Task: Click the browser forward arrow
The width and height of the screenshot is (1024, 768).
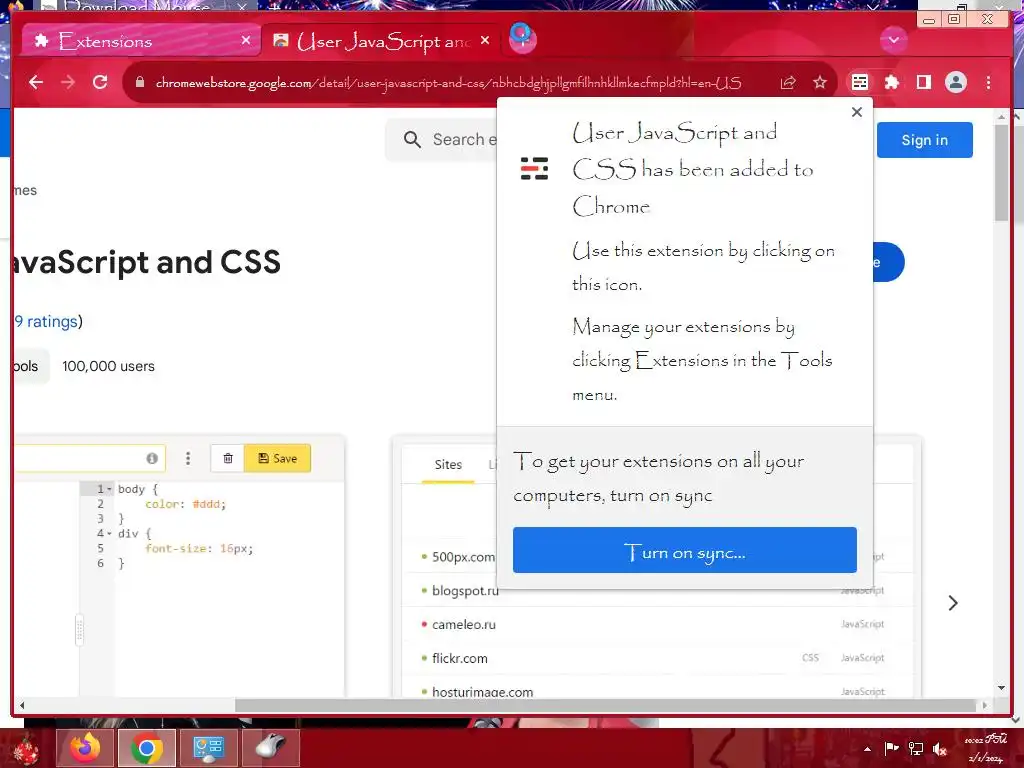Action: [68, 82]
